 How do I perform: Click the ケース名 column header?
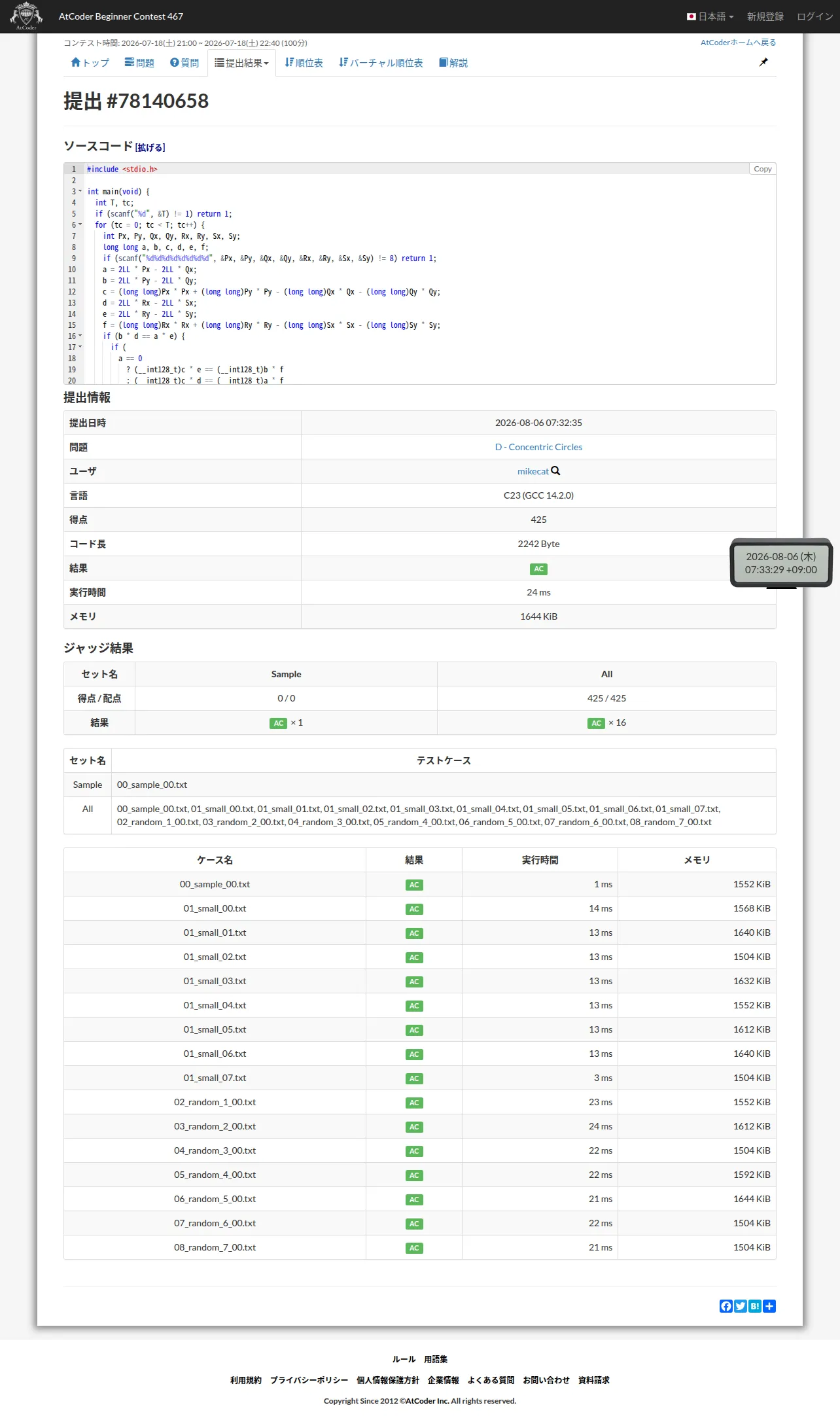click(215, 860)
